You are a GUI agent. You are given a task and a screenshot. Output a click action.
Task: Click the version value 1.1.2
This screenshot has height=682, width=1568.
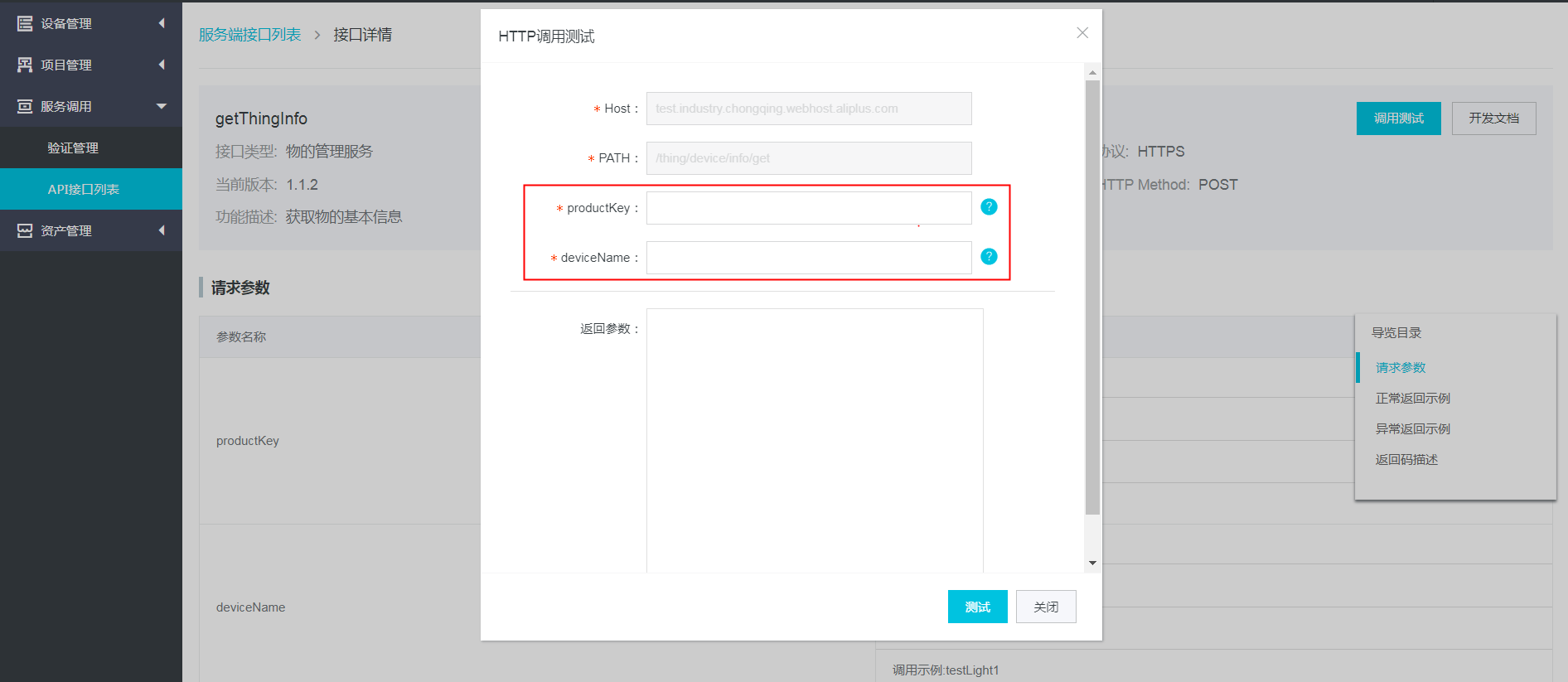pyautogui.click(x=302, y=185)
